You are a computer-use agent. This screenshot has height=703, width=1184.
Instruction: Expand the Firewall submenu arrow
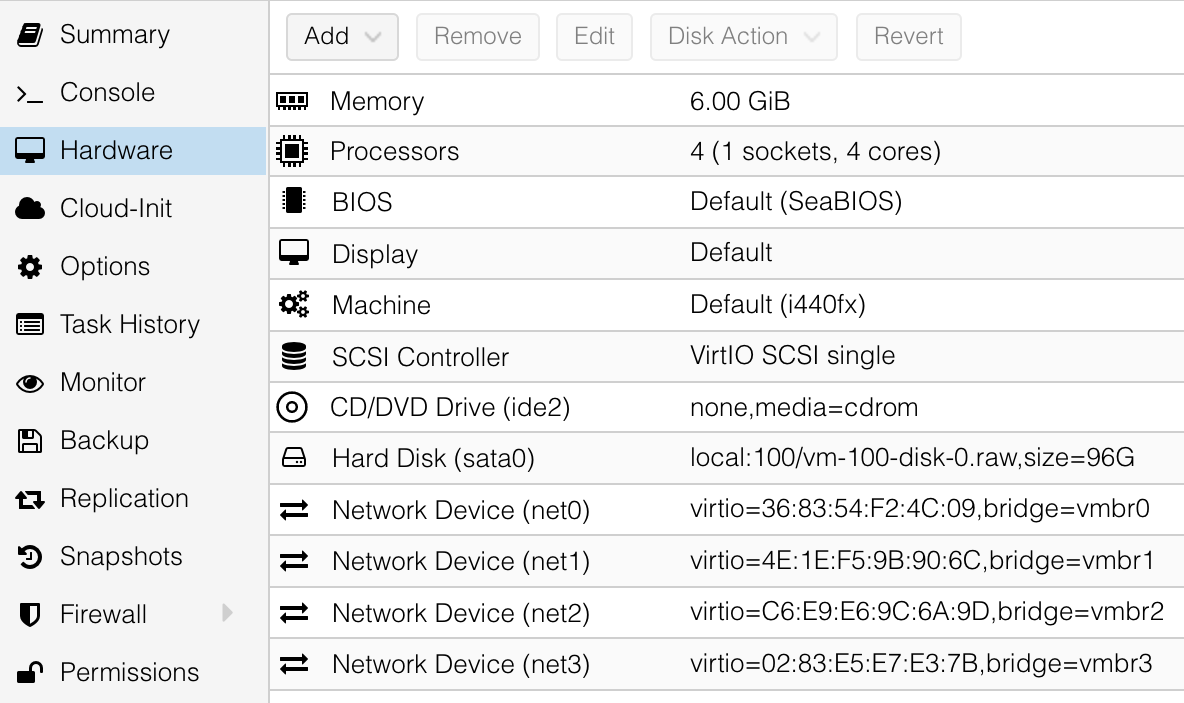tap(227, 613)
